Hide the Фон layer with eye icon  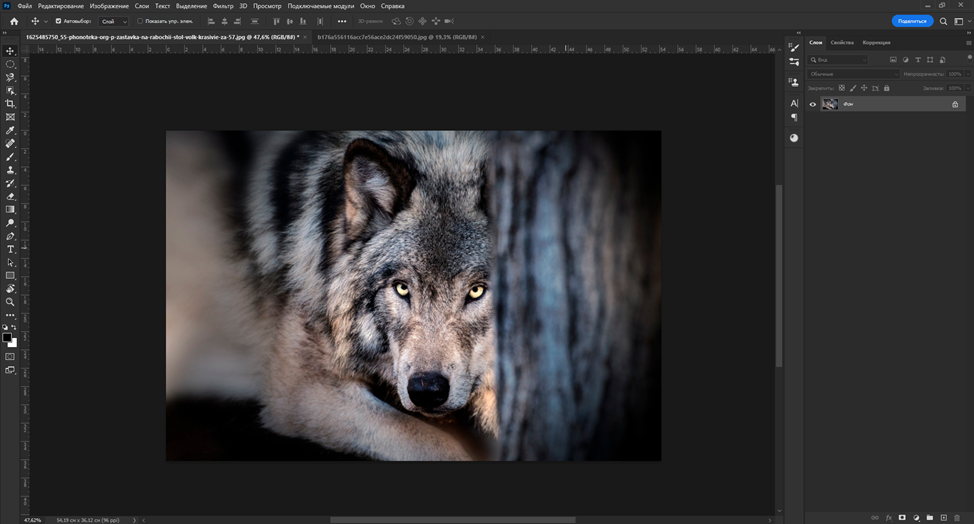pyautogui.click(x=812, y=104)
